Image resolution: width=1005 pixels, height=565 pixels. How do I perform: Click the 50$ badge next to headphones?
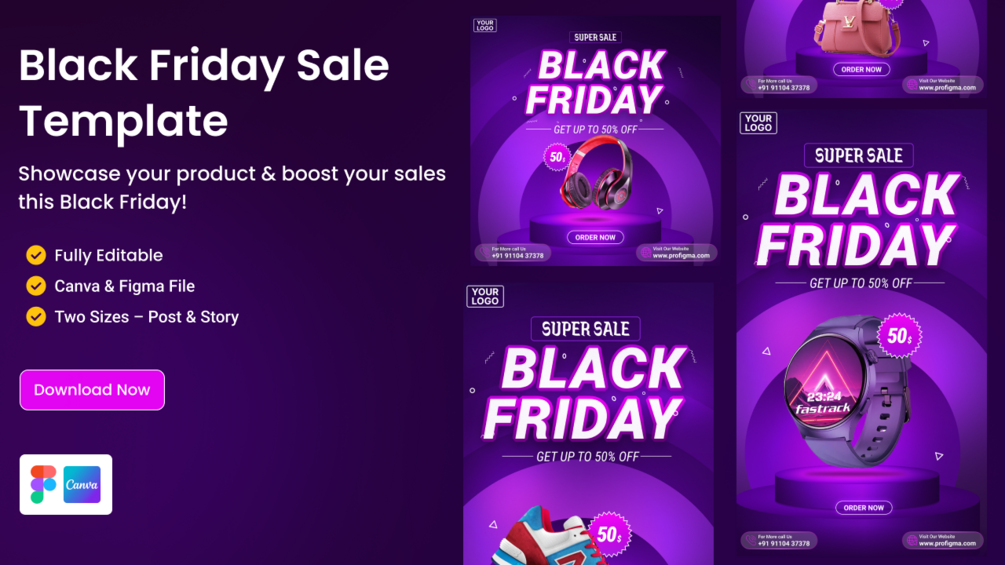pyautogui.click(x=557, y=157)
